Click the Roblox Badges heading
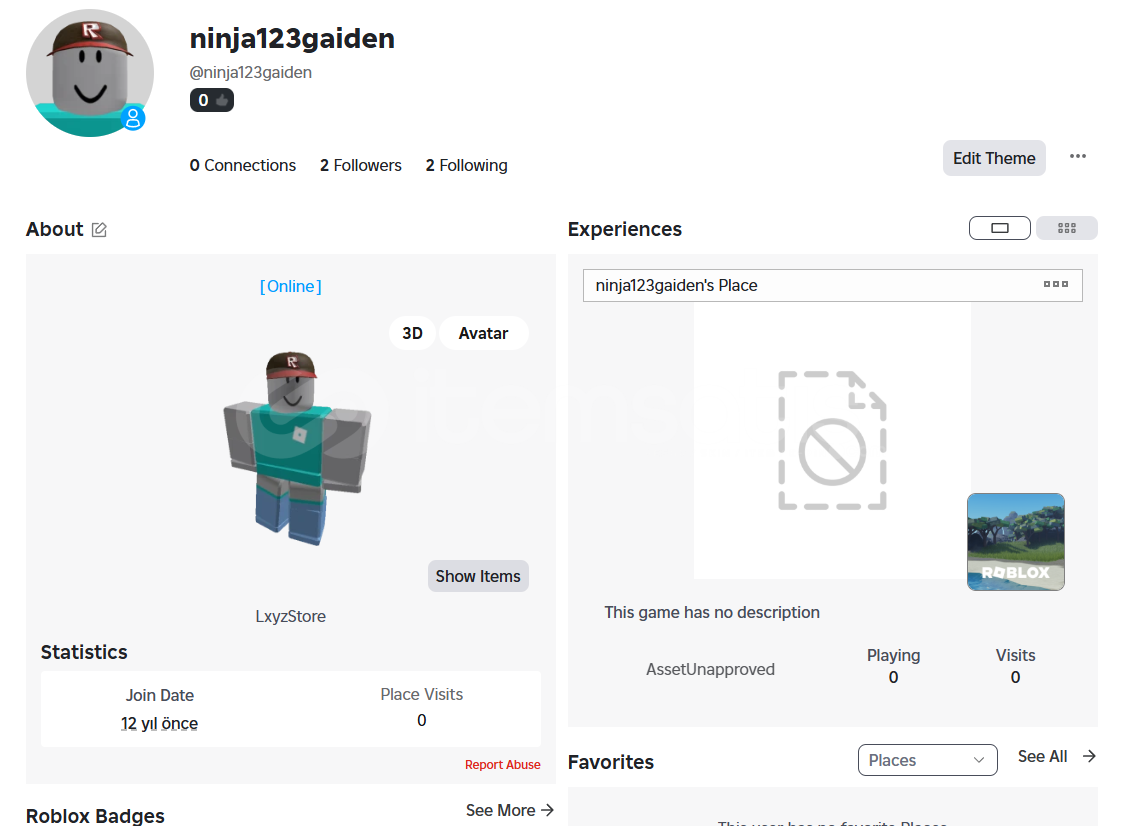Image resolution: width=1121 pixels, height=826 pixels. point(95,815)
